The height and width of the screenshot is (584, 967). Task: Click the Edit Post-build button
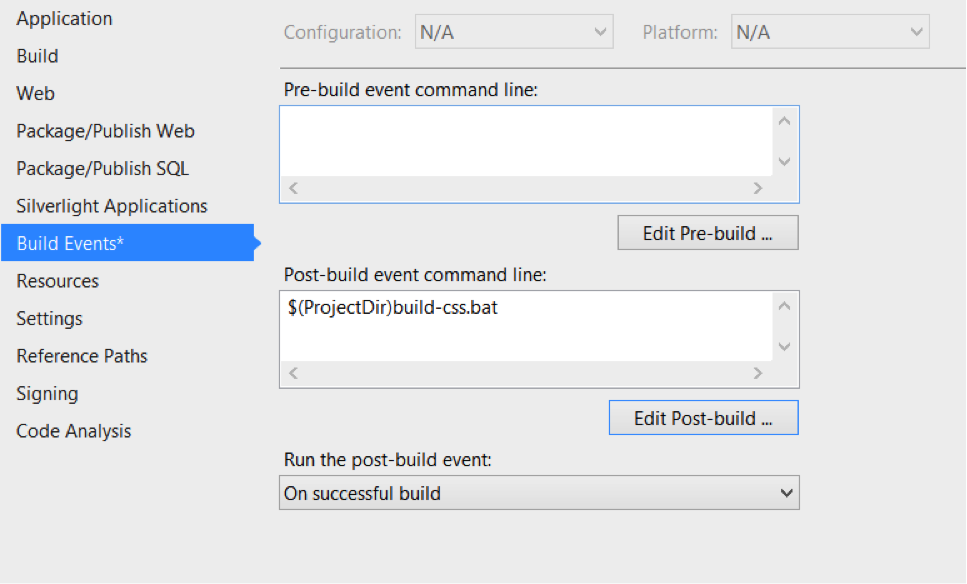703,418
